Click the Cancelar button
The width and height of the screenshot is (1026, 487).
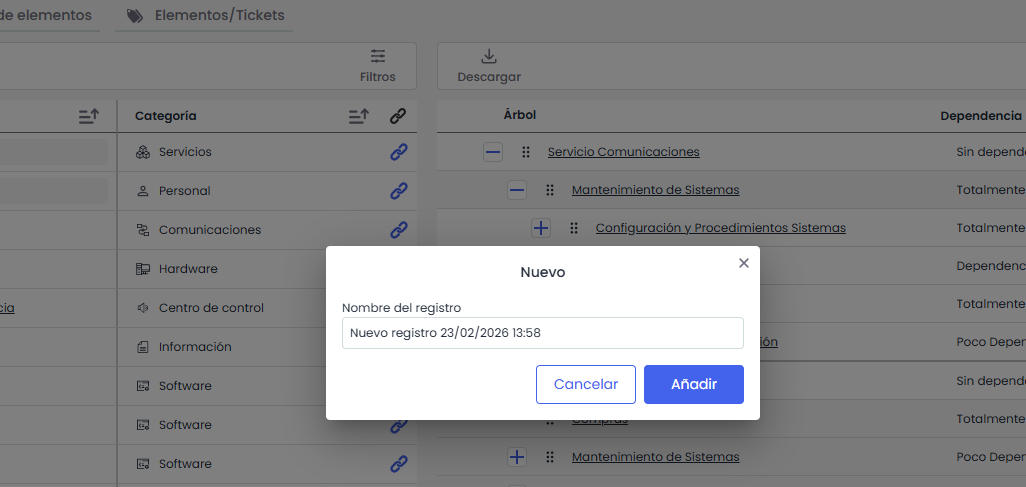tap(586, 384)
